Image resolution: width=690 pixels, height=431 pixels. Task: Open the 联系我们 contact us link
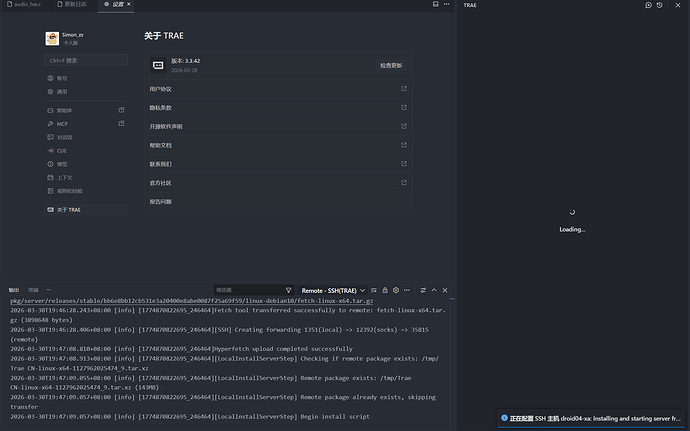point(278,164)
